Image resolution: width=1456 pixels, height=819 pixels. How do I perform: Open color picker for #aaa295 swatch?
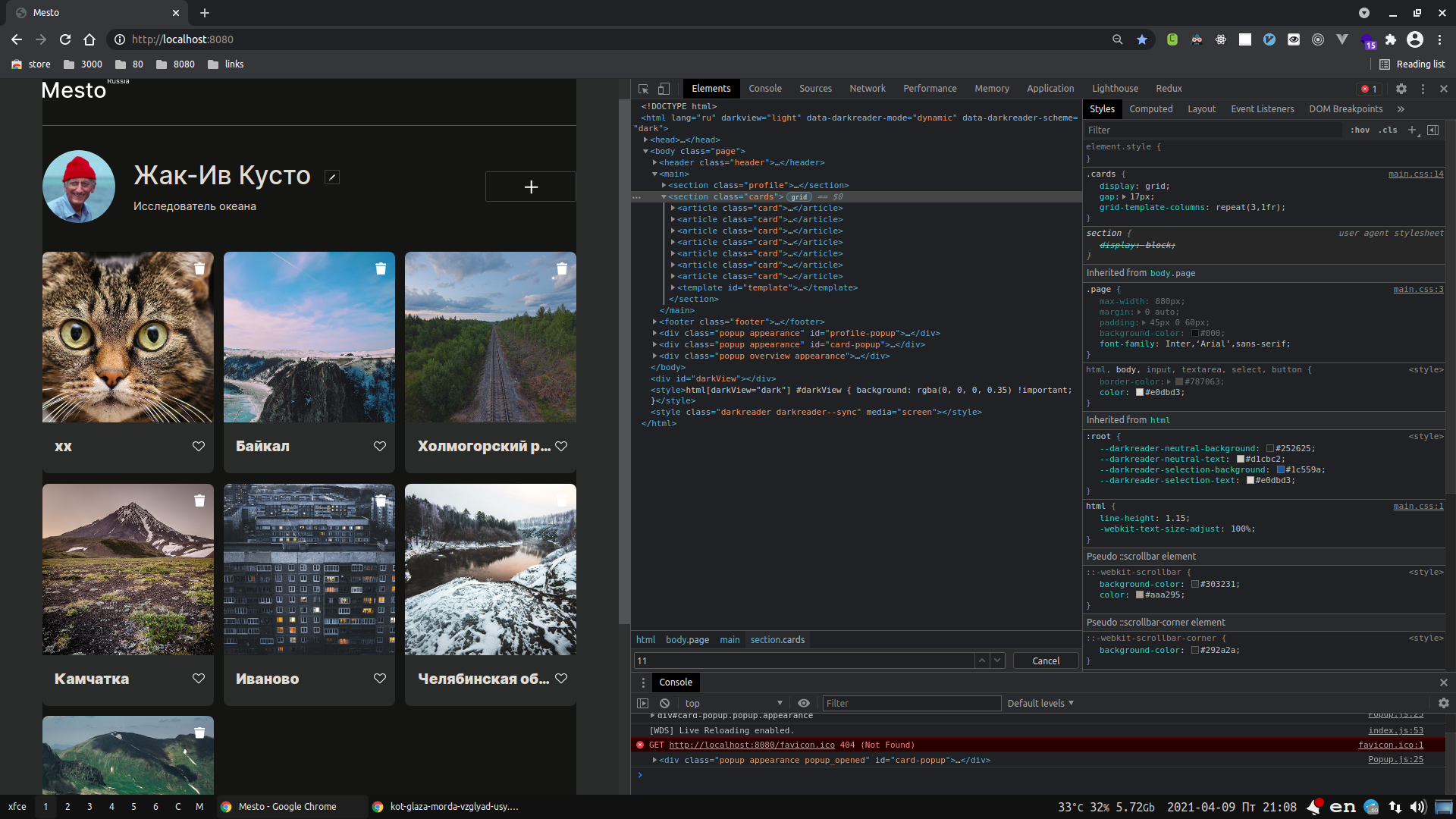point(1140,595)
